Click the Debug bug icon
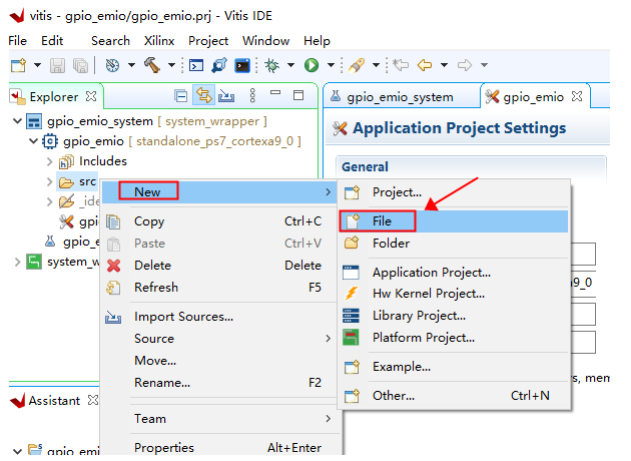Viewport: 631px width, 461px height. (x=272, y=65)
